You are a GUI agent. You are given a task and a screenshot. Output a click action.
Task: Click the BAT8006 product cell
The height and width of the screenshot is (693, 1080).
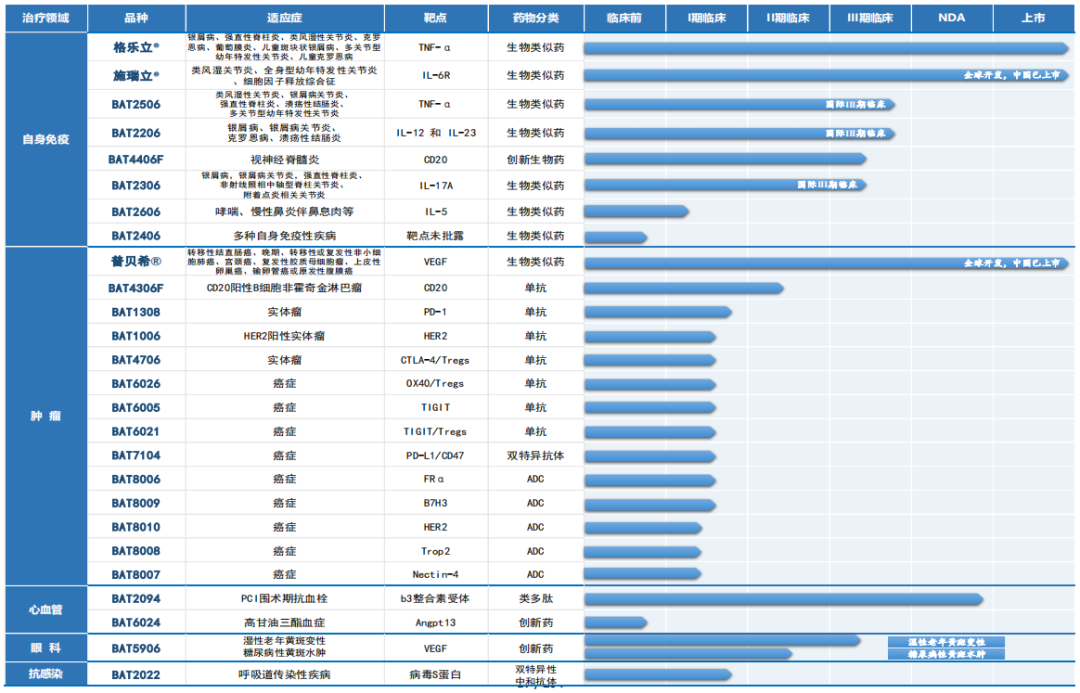coord(136,479)
